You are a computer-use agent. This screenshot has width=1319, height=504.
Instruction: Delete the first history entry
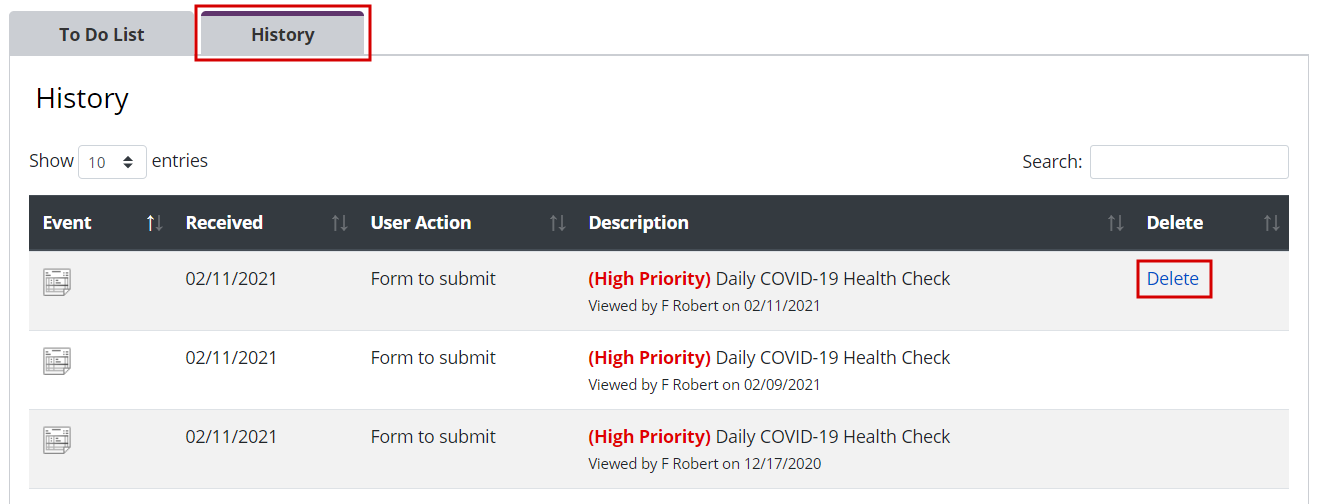pos(1173,279)
